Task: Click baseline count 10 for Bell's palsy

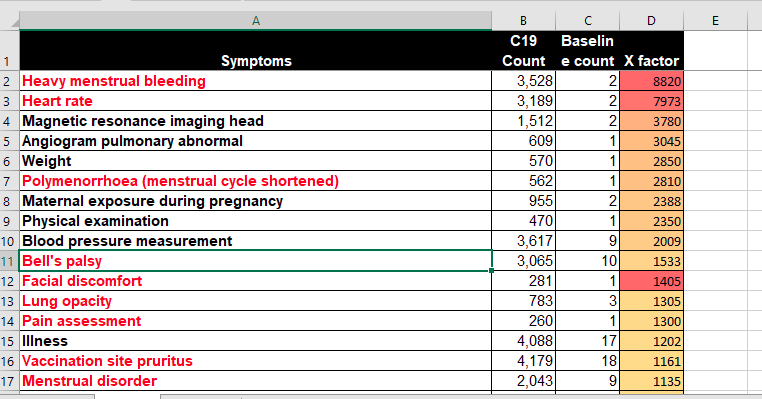Action: [x=588, y=261]
